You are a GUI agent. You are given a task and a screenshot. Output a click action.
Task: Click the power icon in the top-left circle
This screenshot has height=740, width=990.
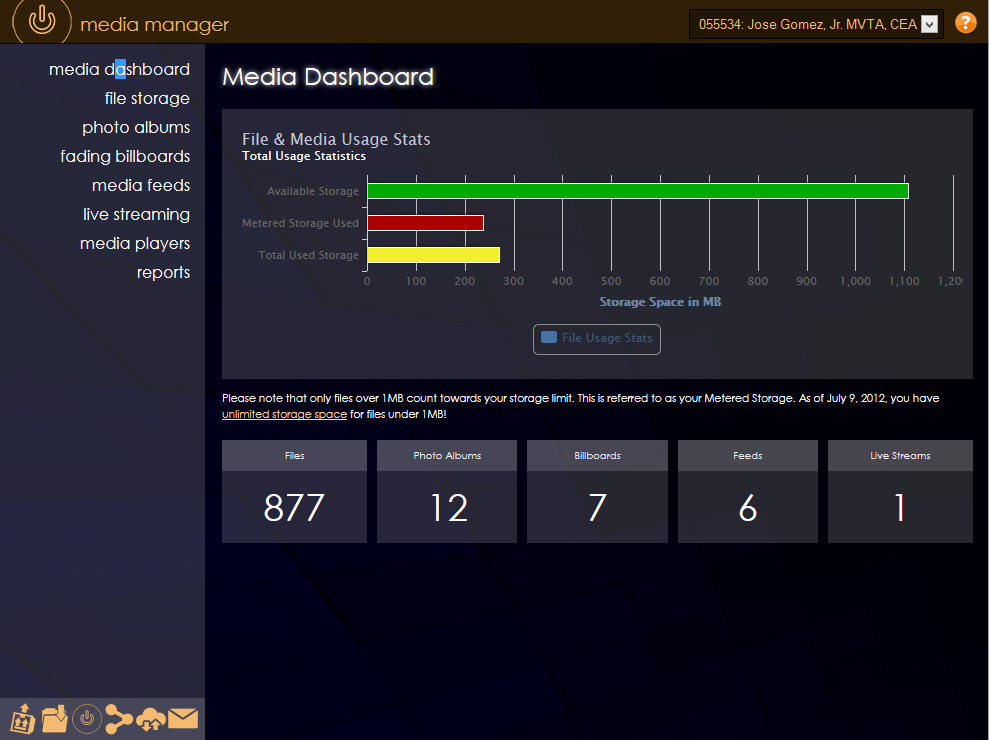click(x=41, y=21)
